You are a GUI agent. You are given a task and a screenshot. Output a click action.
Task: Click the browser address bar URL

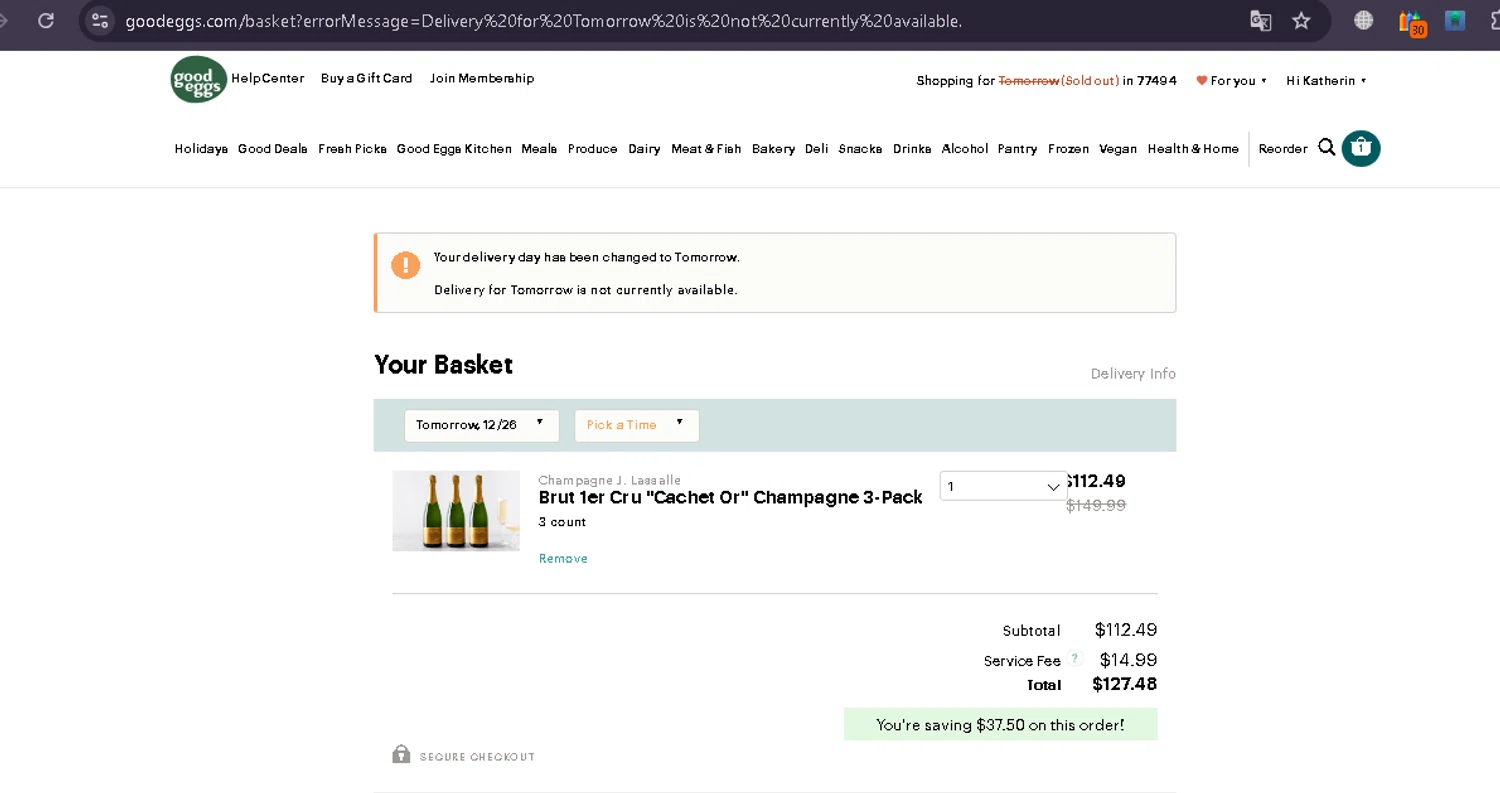[x=543, y=21]
